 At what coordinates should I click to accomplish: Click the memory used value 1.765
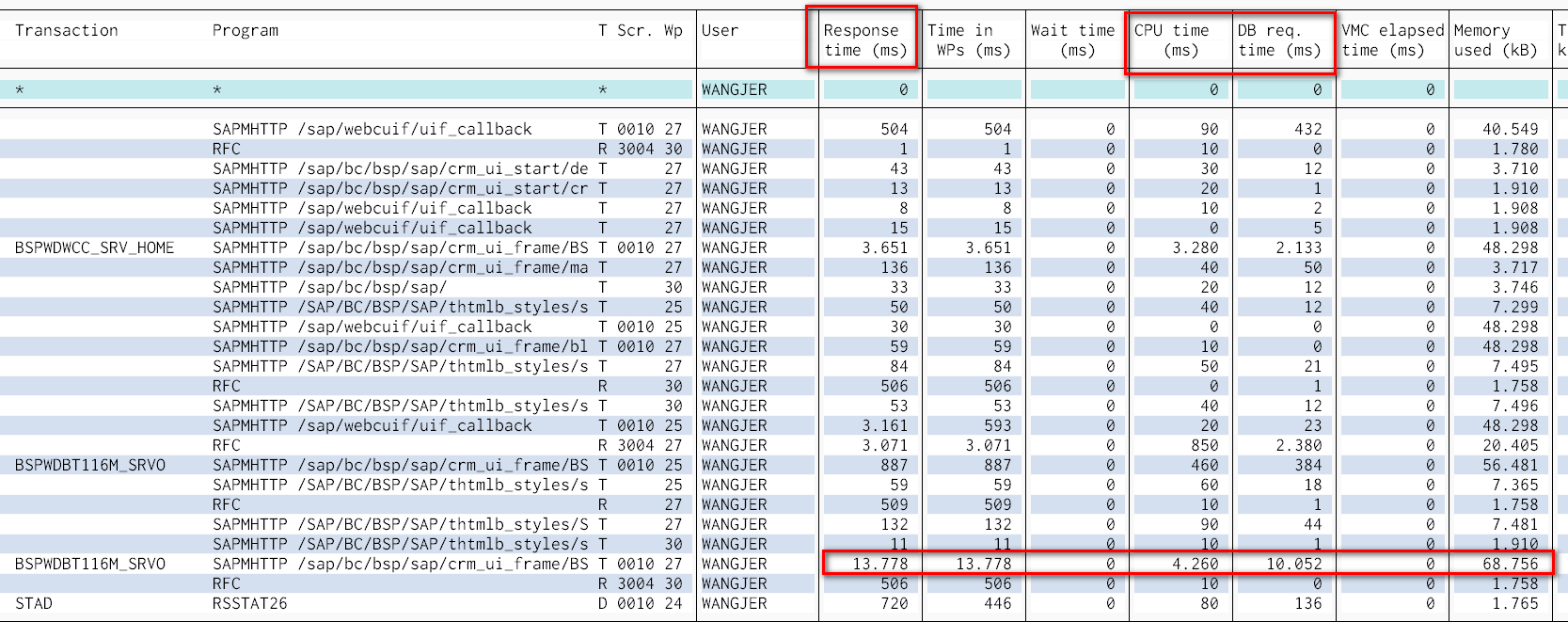click(x=1515, y=603)
